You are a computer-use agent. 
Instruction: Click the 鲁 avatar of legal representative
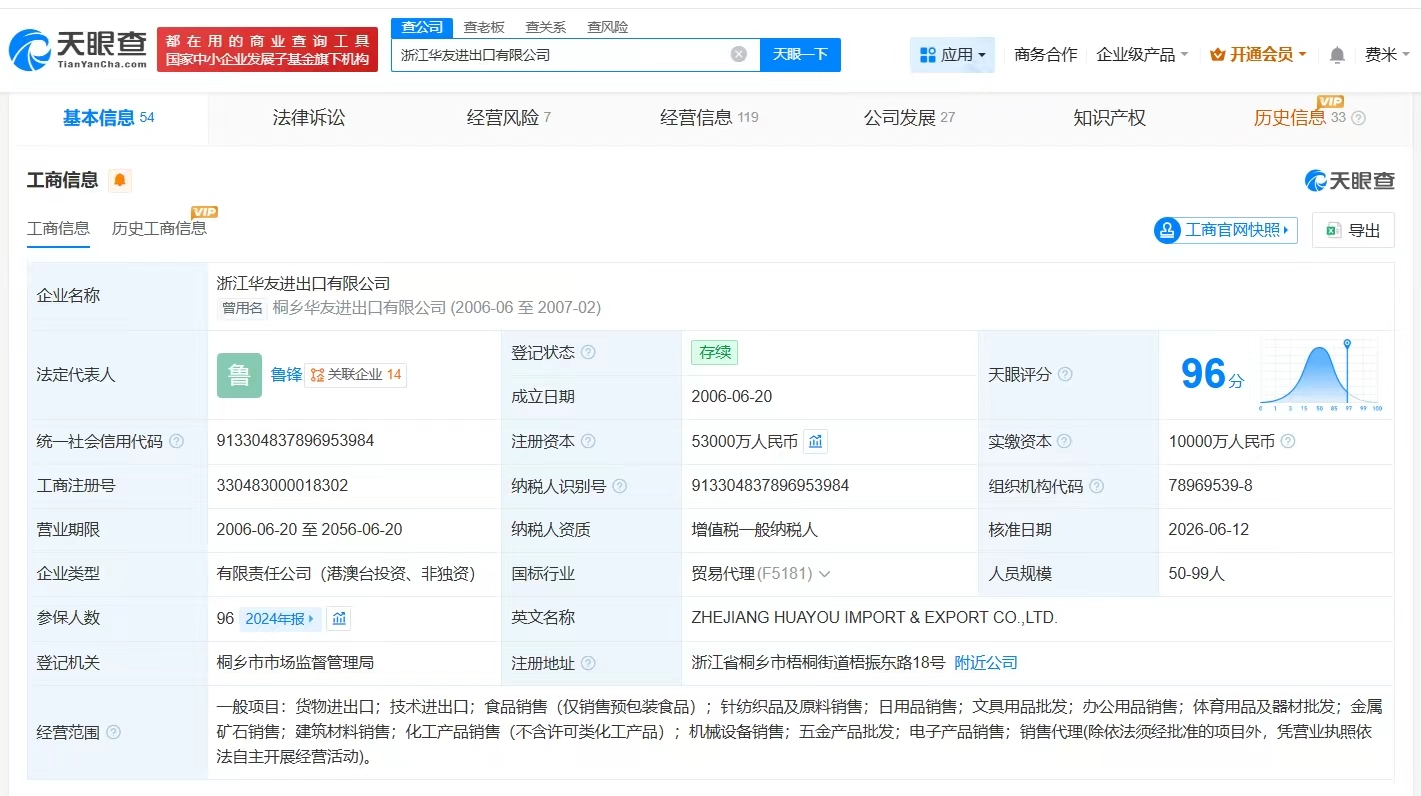(x=239, y=375)
